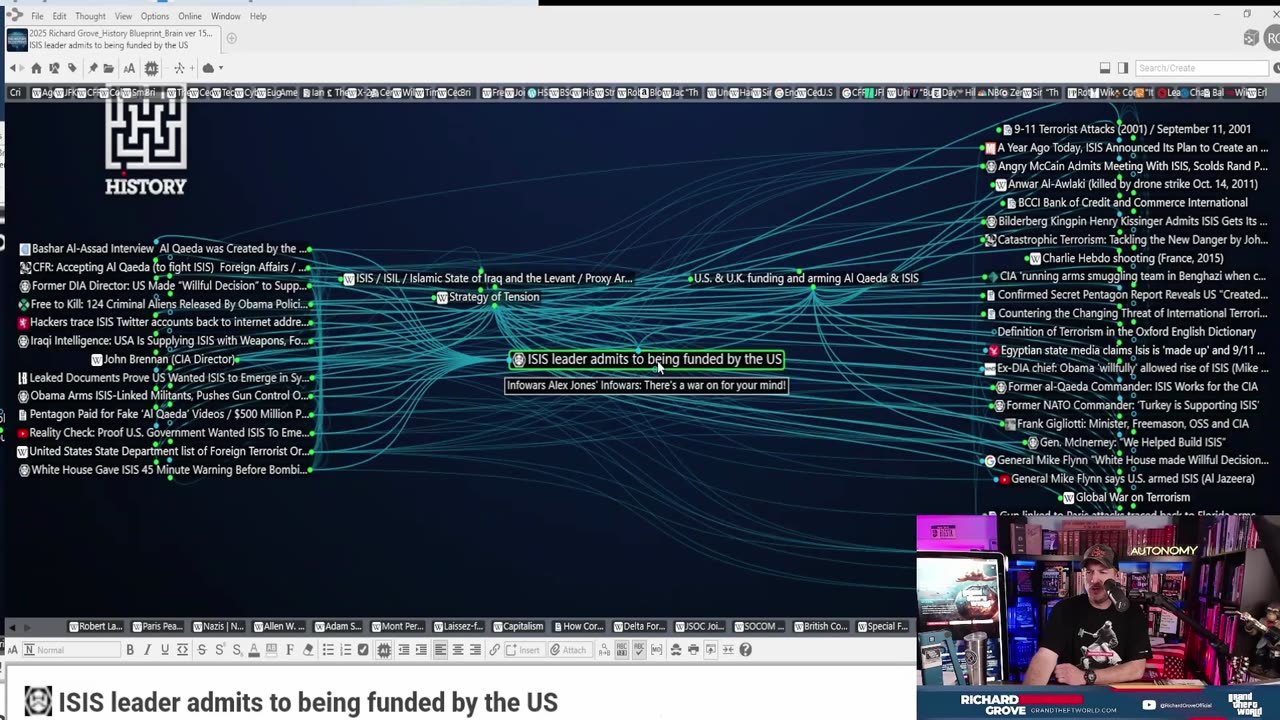Toggle italic formatting in notes toolbar

click(147, 650)
